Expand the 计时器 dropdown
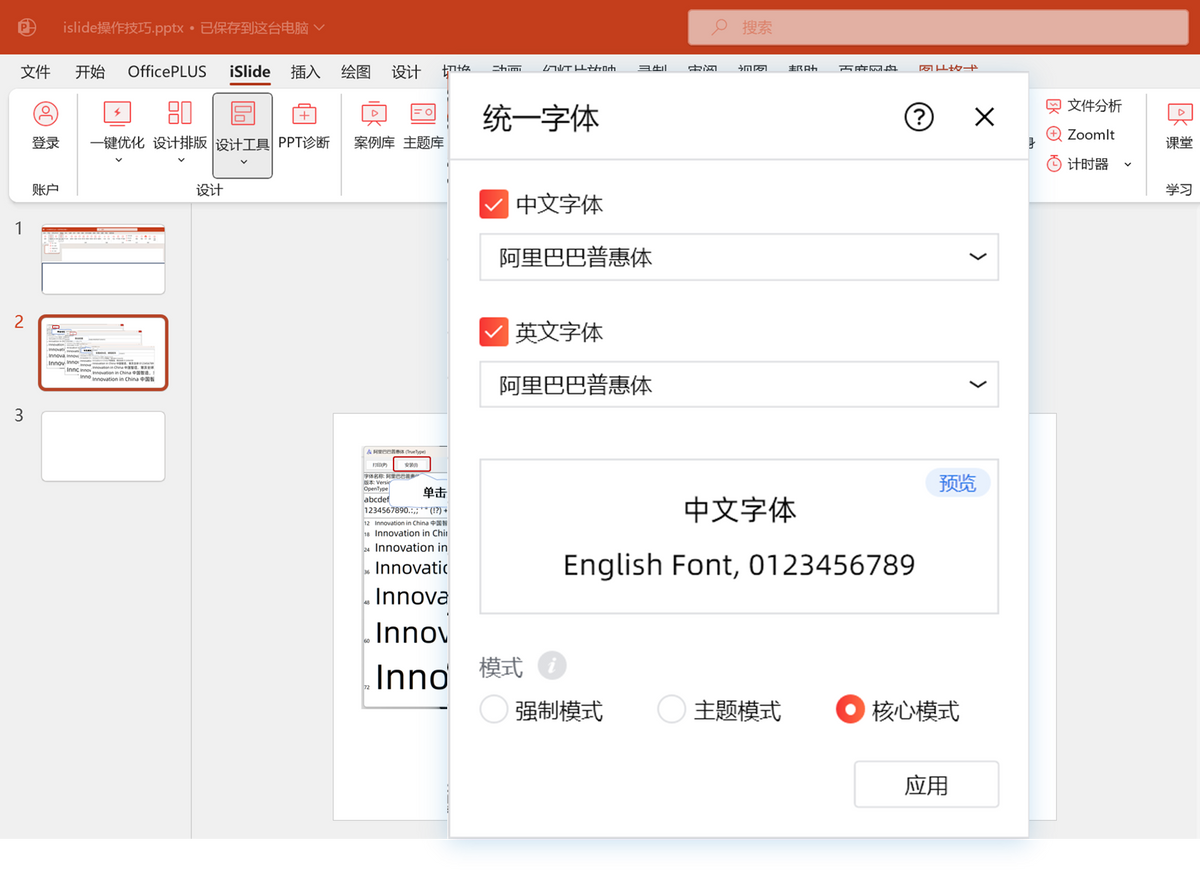1200x880 pixels. [x=1128, y=164]
